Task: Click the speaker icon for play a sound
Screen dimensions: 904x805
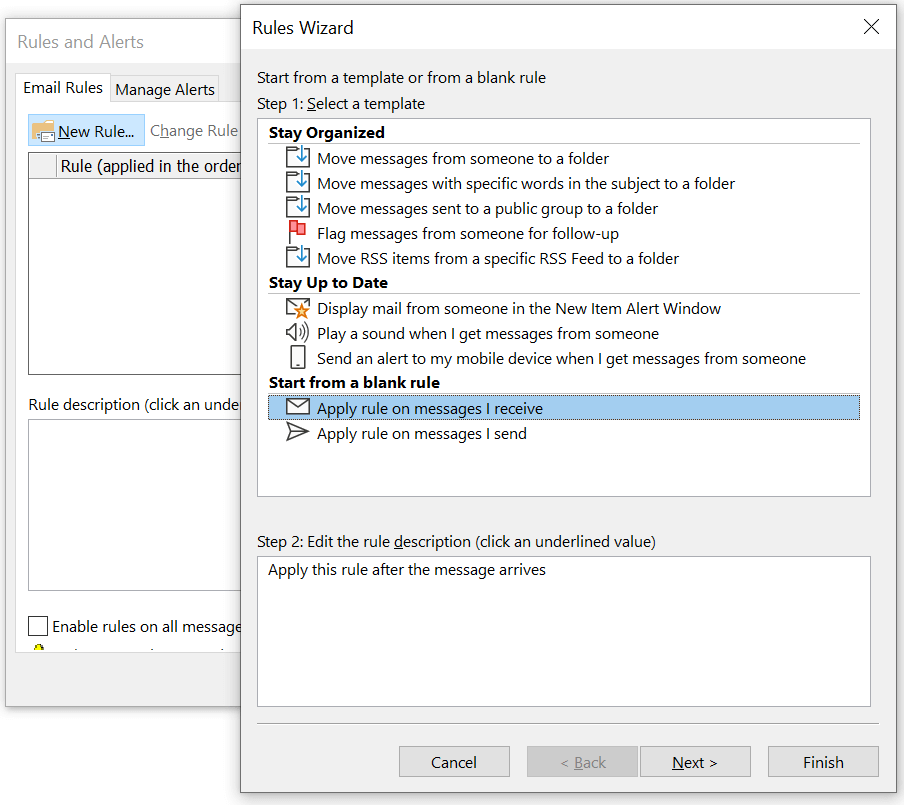Action: pyautogui.click(x=298, y=333)
